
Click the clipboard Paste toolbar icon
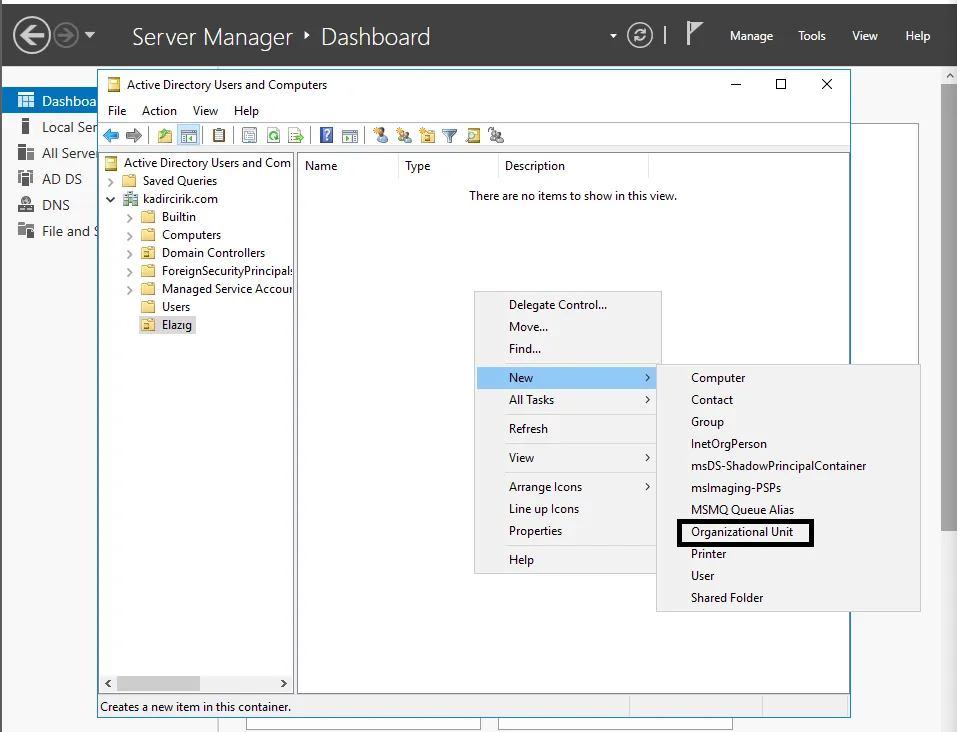point(218,136)
